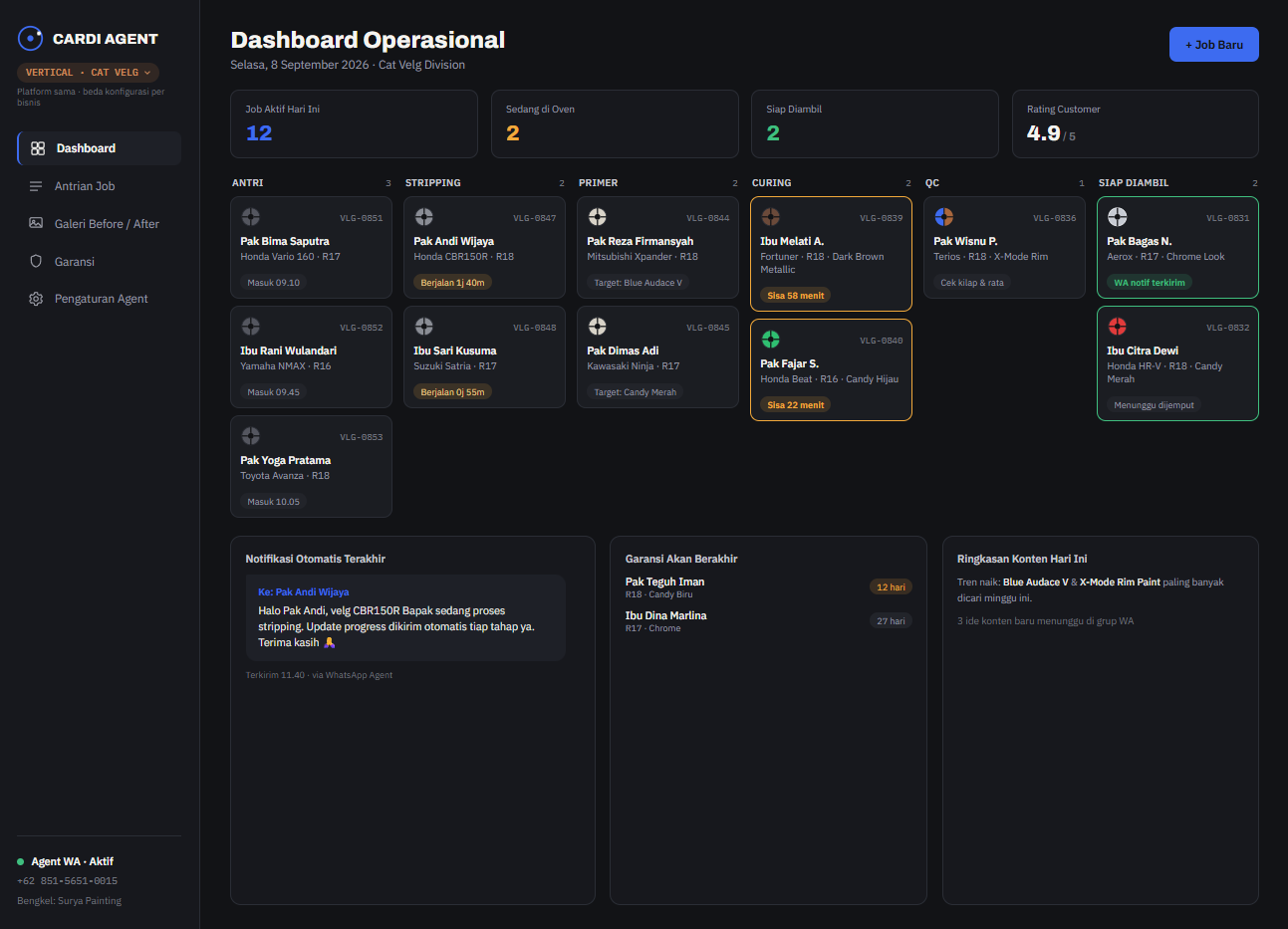Click the green wheel icon on VLG-0840 card
The width and height of the screenshot is (1288, 929).
click(771, 340)
